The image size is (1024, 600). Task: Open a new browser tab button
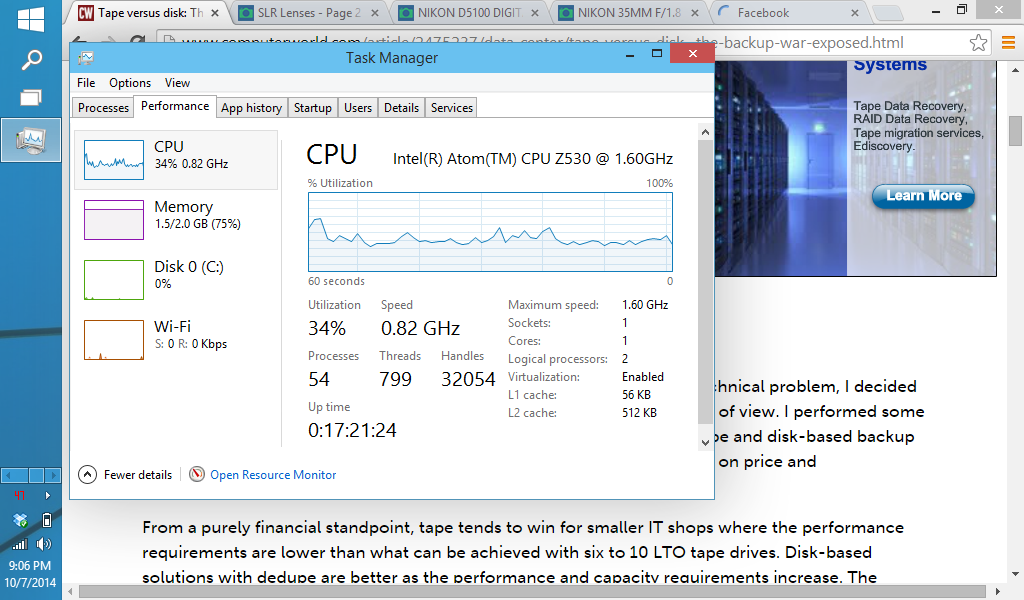point(888,13)
